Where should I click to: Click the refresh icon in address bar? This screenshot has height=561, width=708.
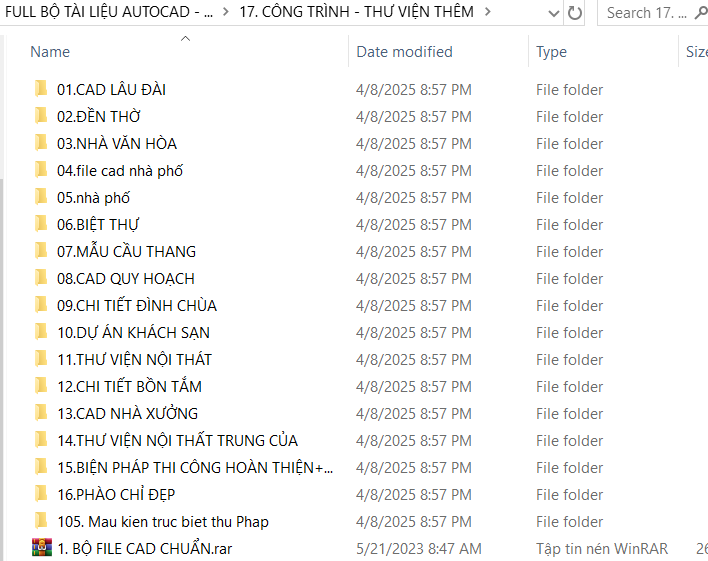574,13
